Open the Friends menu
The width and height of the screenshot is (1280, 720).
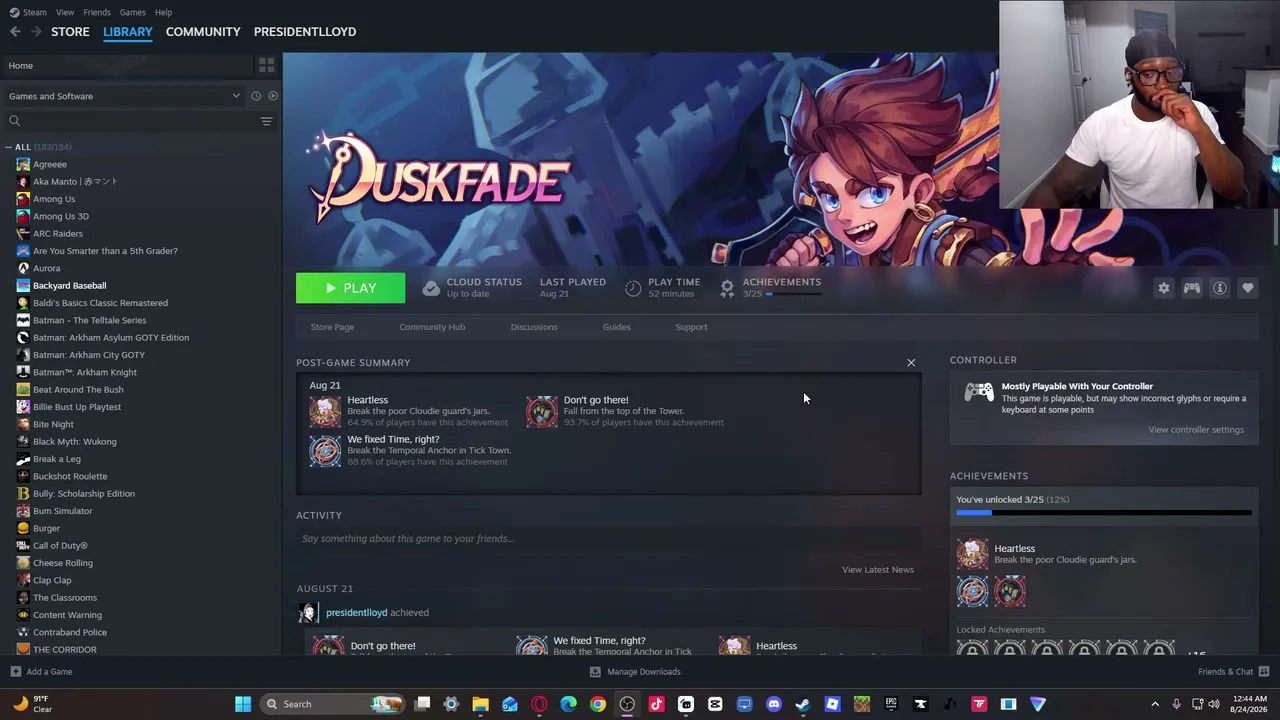coord(97,12)
